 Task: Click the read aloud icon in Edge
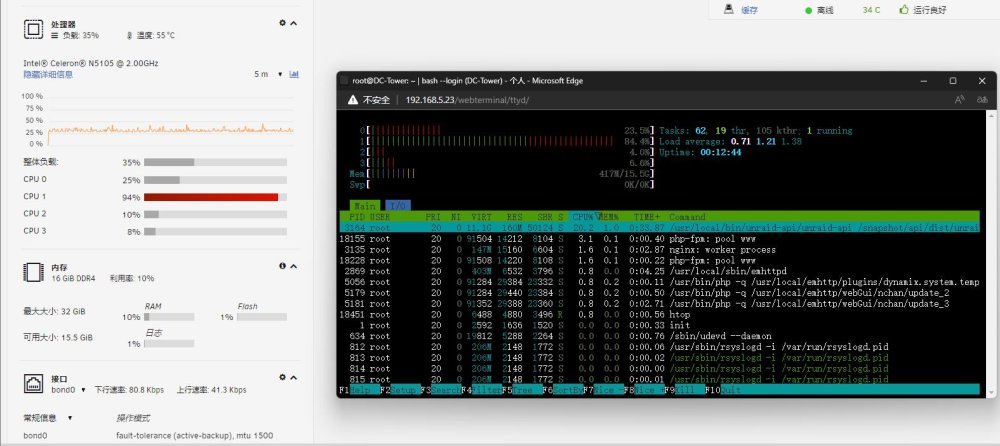coord(960,100)
